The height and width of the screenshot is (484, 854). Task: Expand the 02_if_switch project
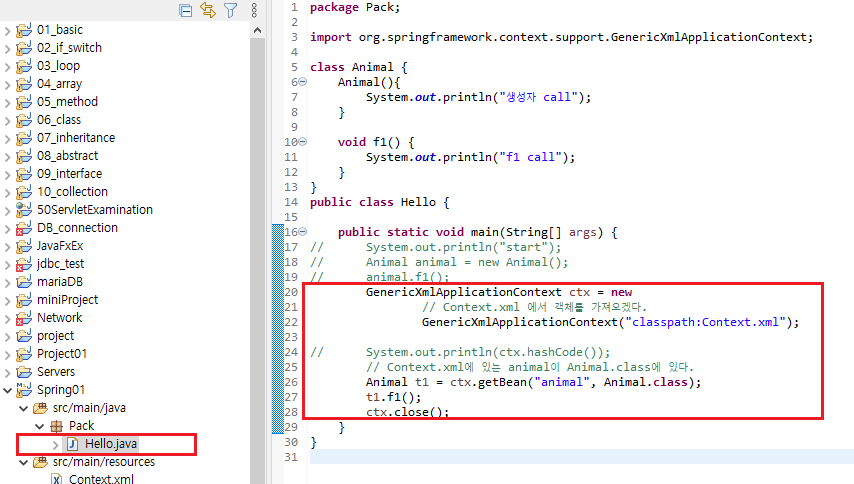pyautogui.click(x=8, y=48)
